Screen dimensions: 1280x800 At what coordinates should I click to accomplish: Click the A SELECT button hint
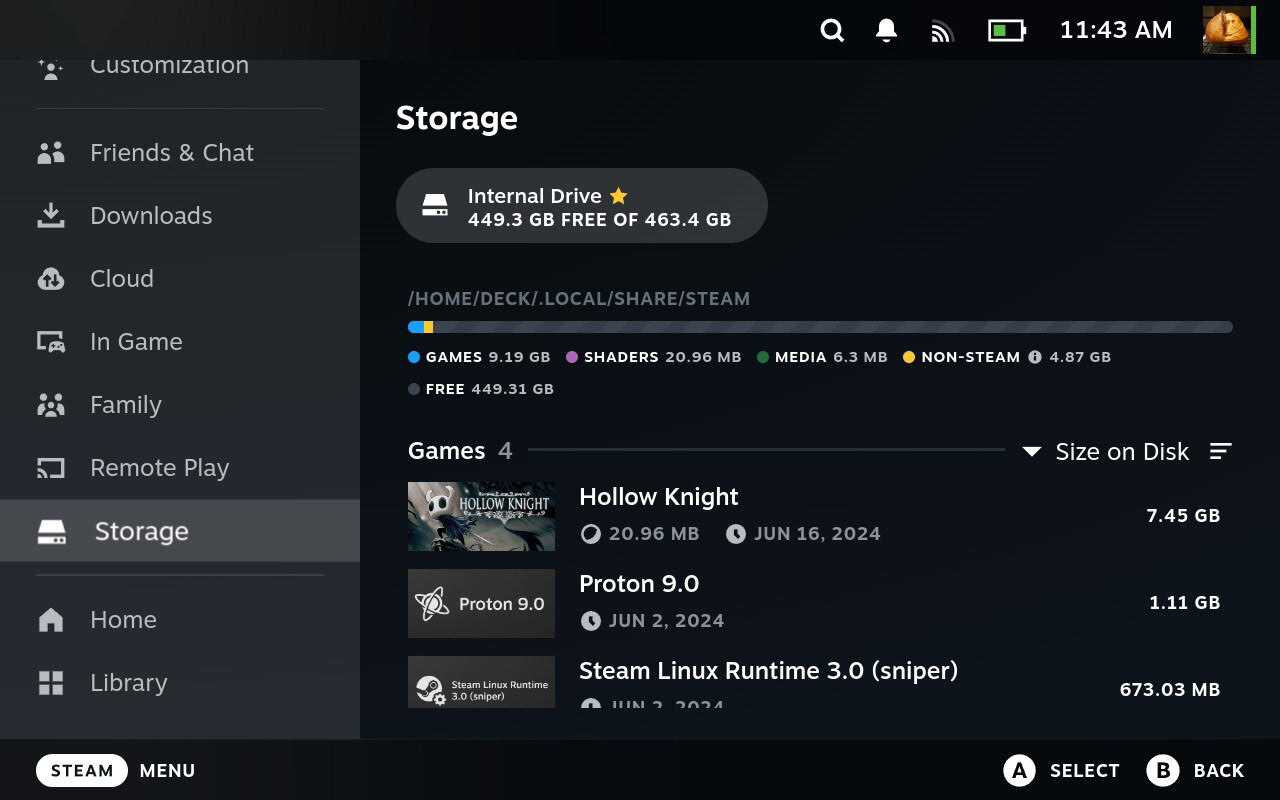click(1061, 771)
